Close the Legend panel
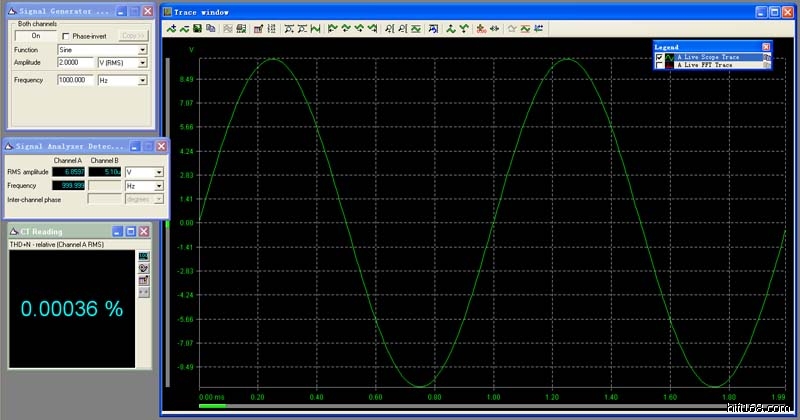Viewport: 800px width, 420px height. coord(766,47)
